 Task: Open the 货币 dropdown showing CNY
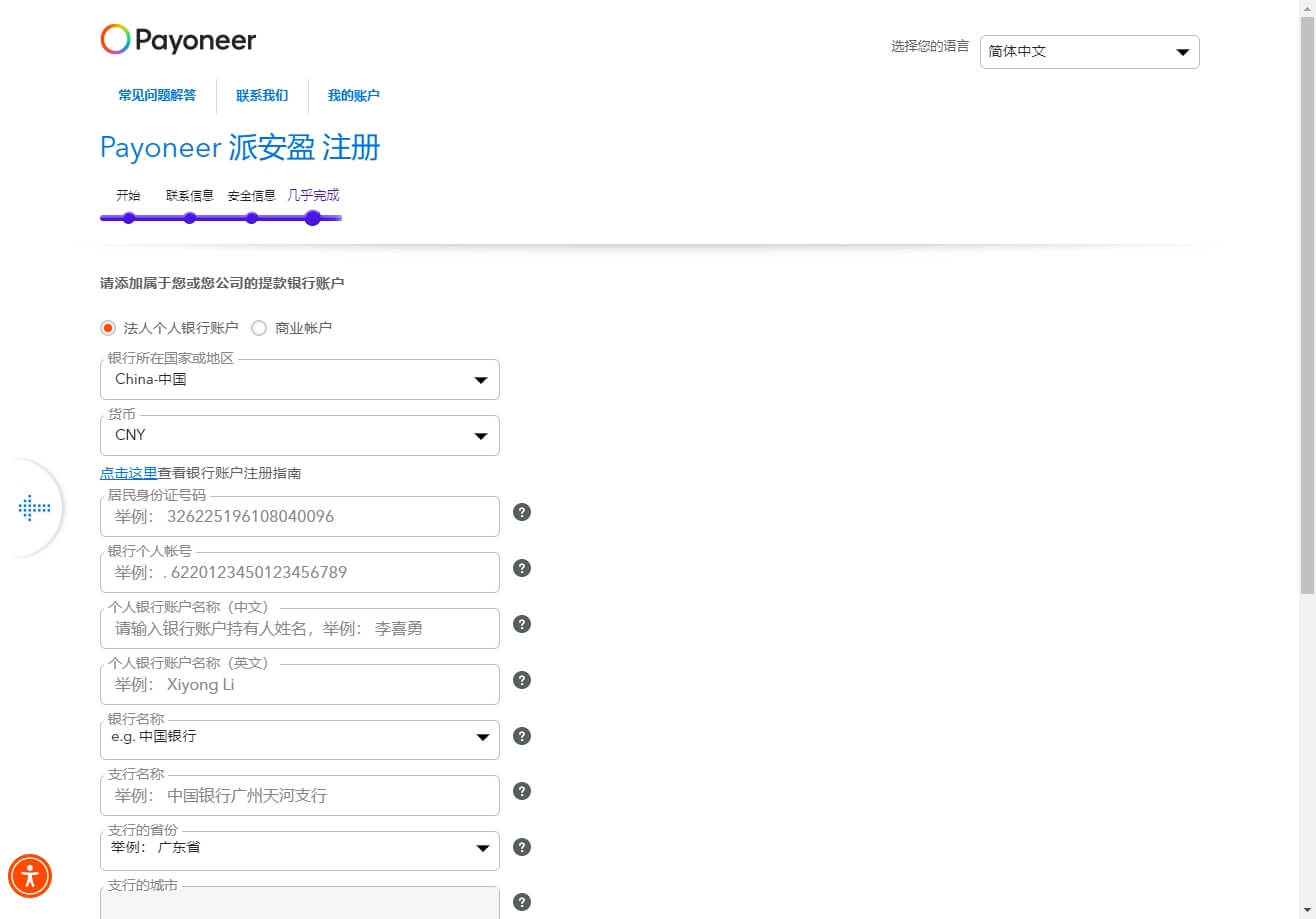point(300,436)
